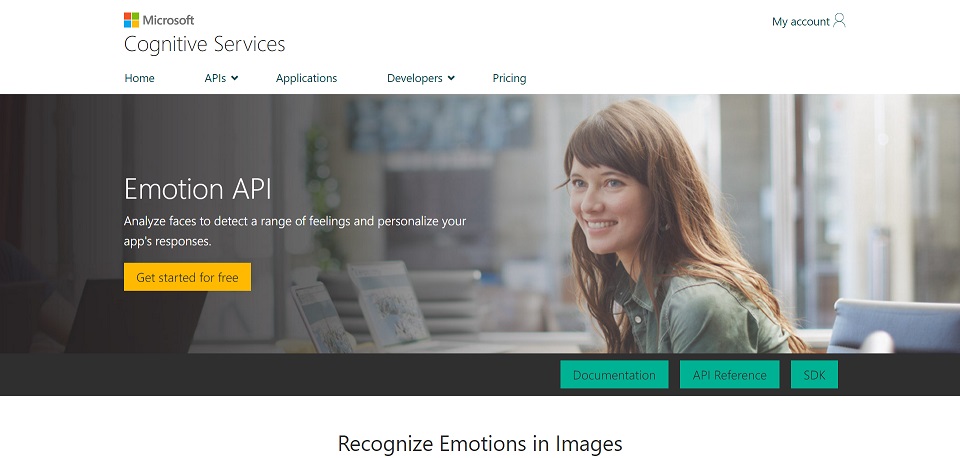
Task: Click the Analyze faces description text
Action: pyautogui.click(x=295, y=231)
